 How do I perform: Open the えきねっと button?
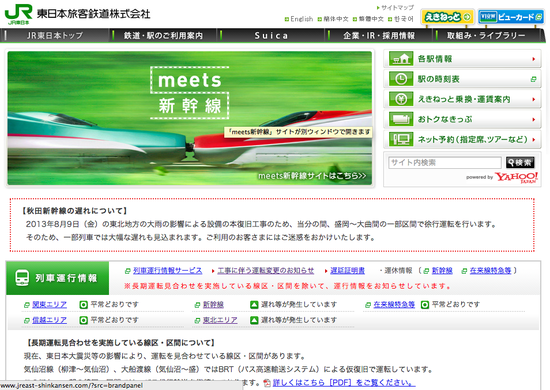click(x=447, y=16)
